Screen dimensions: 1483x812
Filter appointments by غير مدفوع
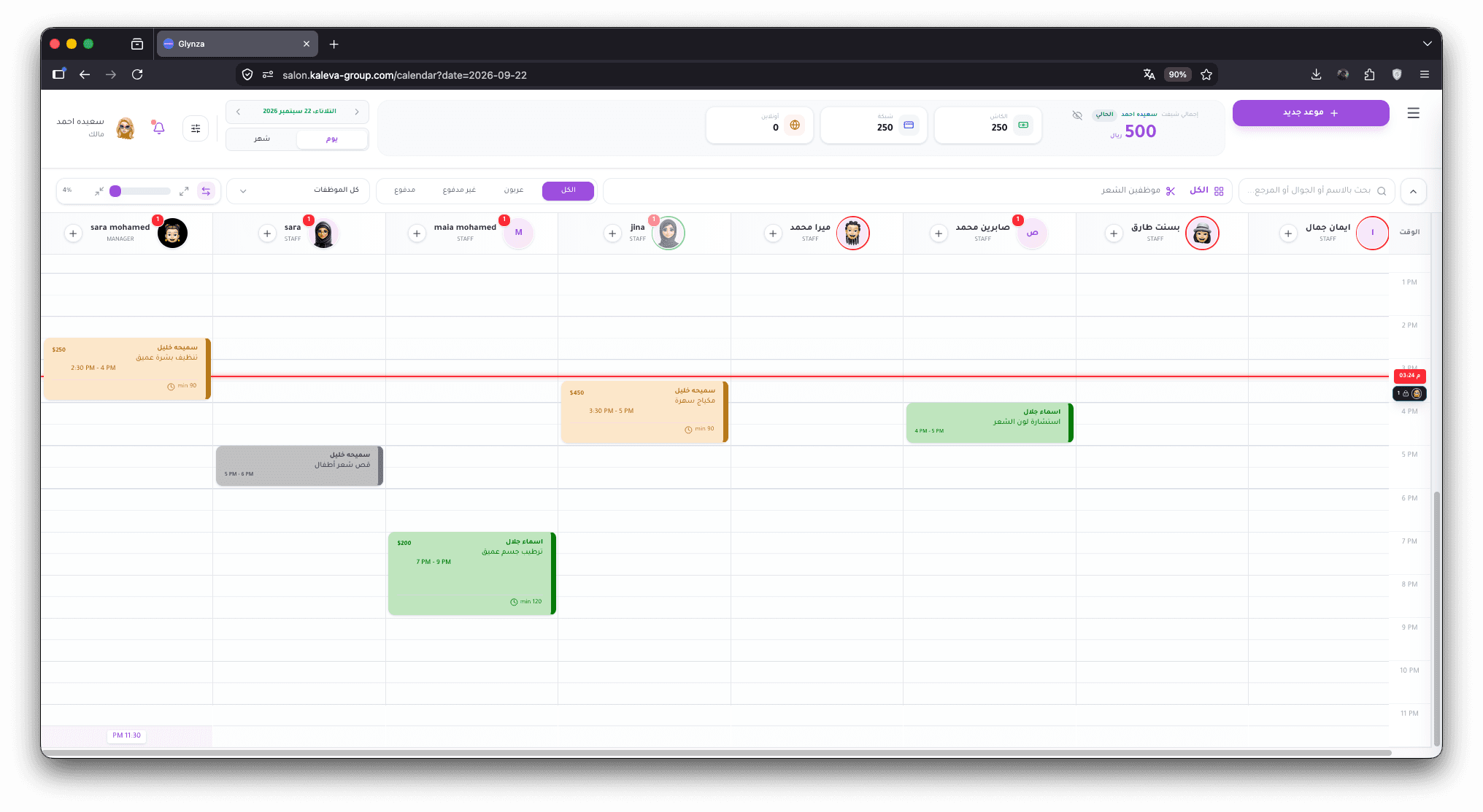point(459,190)
